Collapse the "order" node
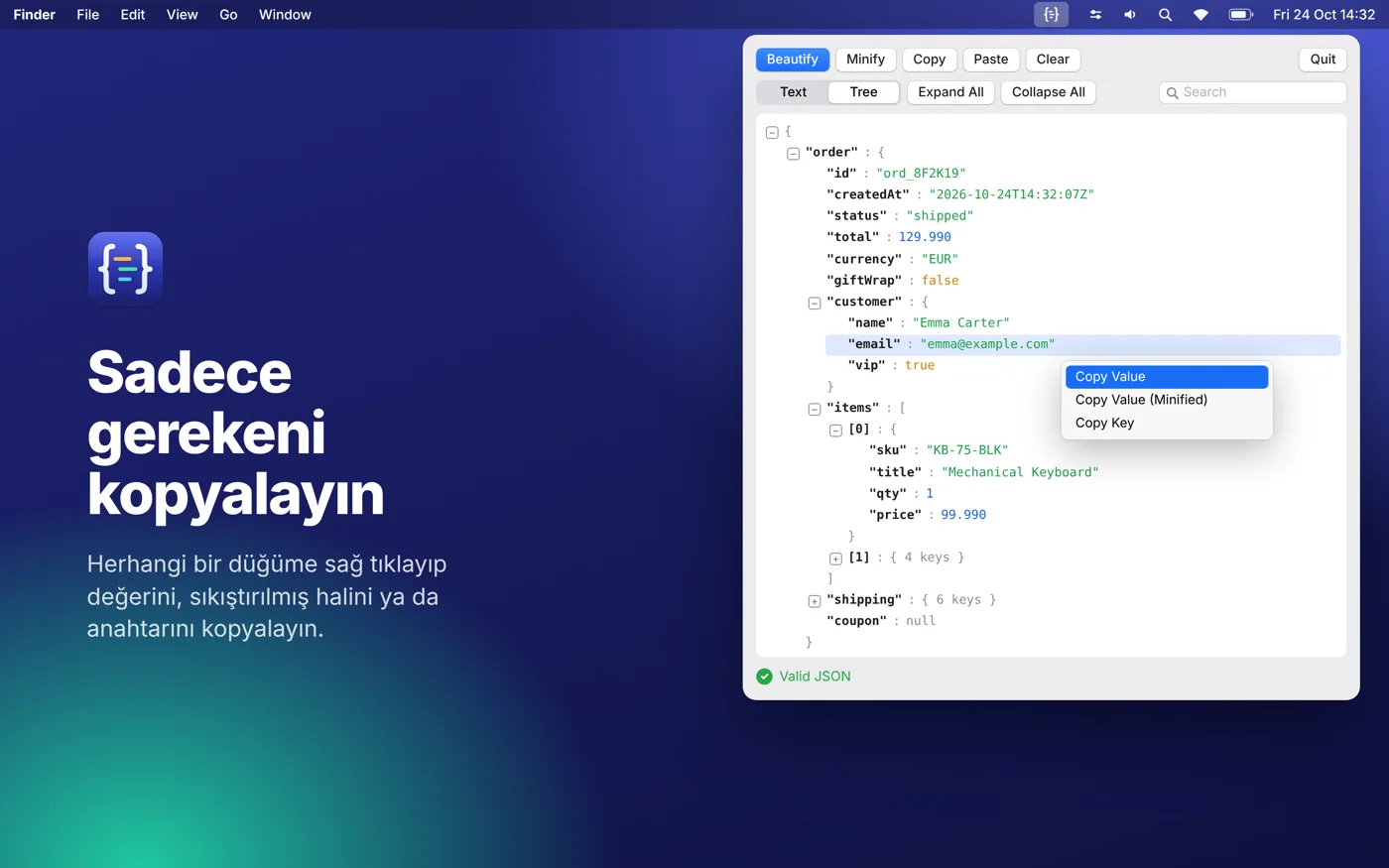This screenshot has width=1389, height=868. (793, 154)
